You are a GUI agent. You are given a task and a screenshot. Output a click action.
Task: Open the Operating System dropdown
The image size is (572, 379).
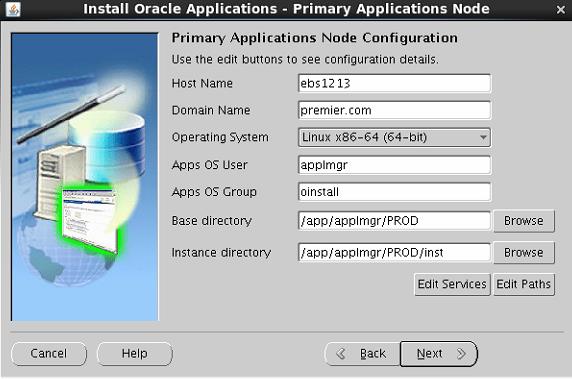[x=394, y=138]
